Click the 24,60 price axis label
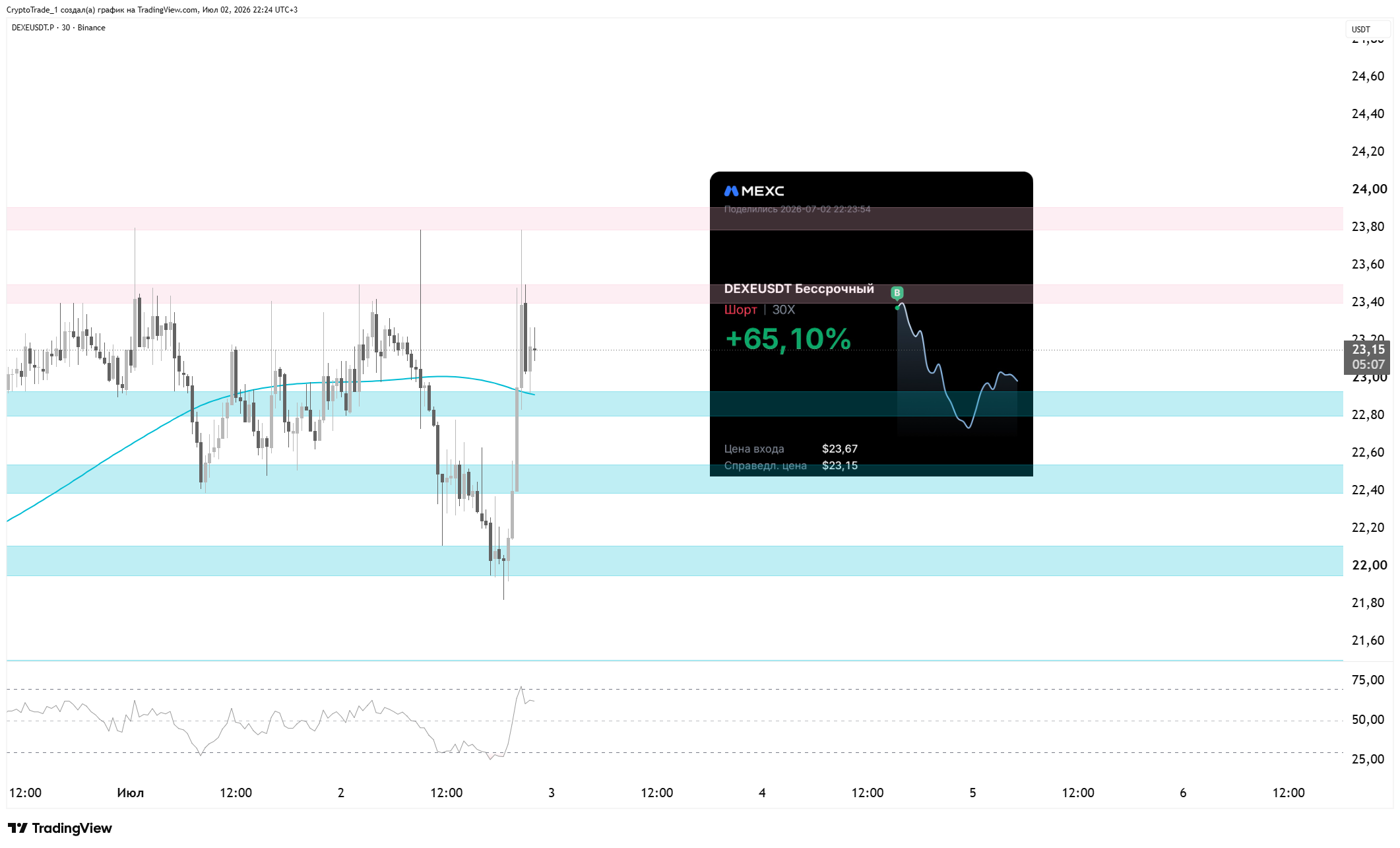Image resolution: width=1400 pixels, height=848 pixels. tap(1368, 76)
